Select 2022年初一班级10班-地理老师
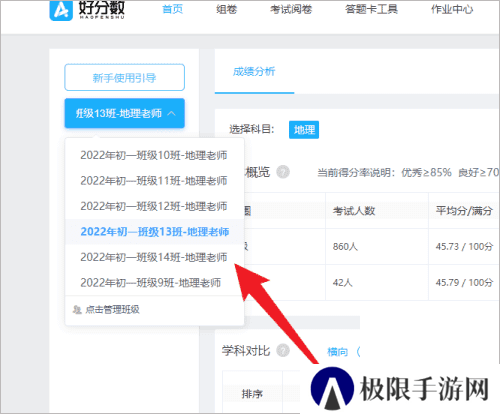 [154, 155]
